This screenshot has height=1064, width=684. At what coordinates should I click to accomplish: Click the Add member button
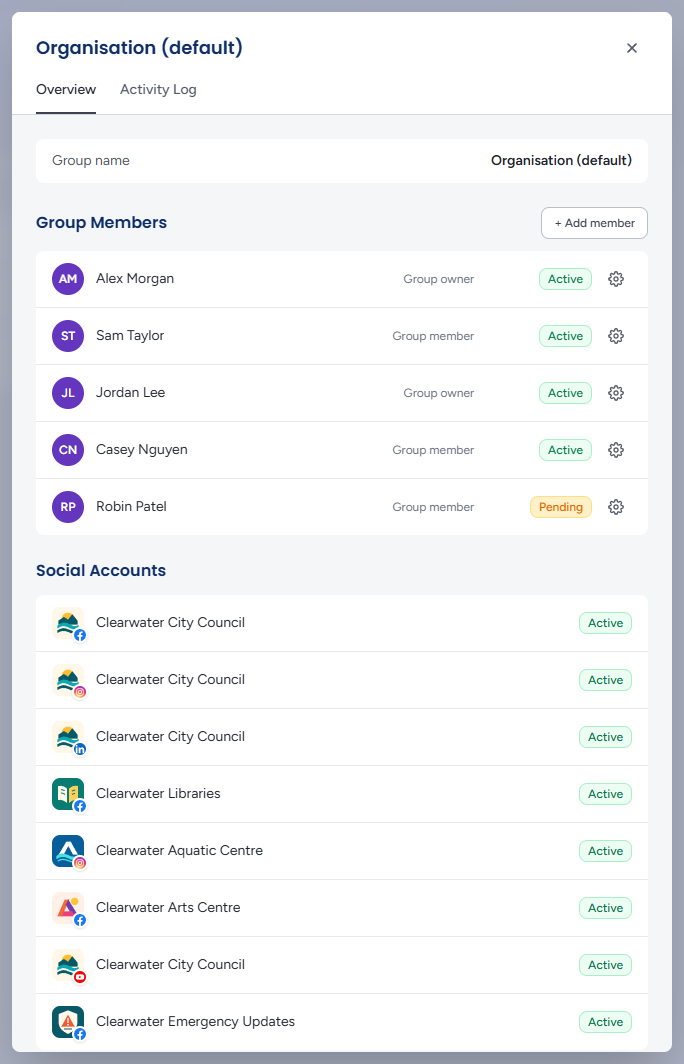[x=594, y=223]
